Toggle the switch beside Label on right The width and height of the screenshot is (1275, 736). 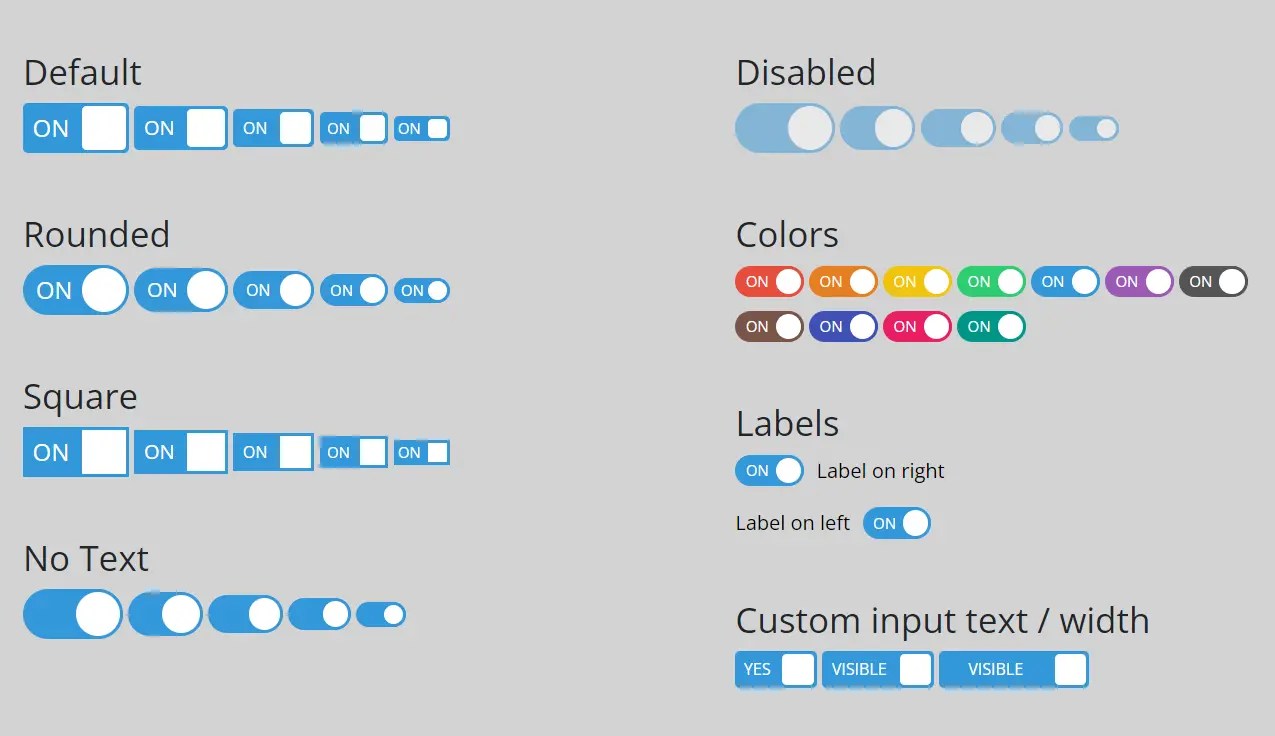pos(769,470)
